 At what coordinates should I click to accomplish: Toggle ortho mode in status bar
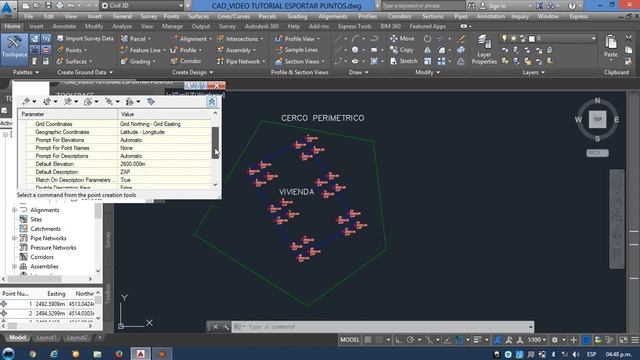398,340
